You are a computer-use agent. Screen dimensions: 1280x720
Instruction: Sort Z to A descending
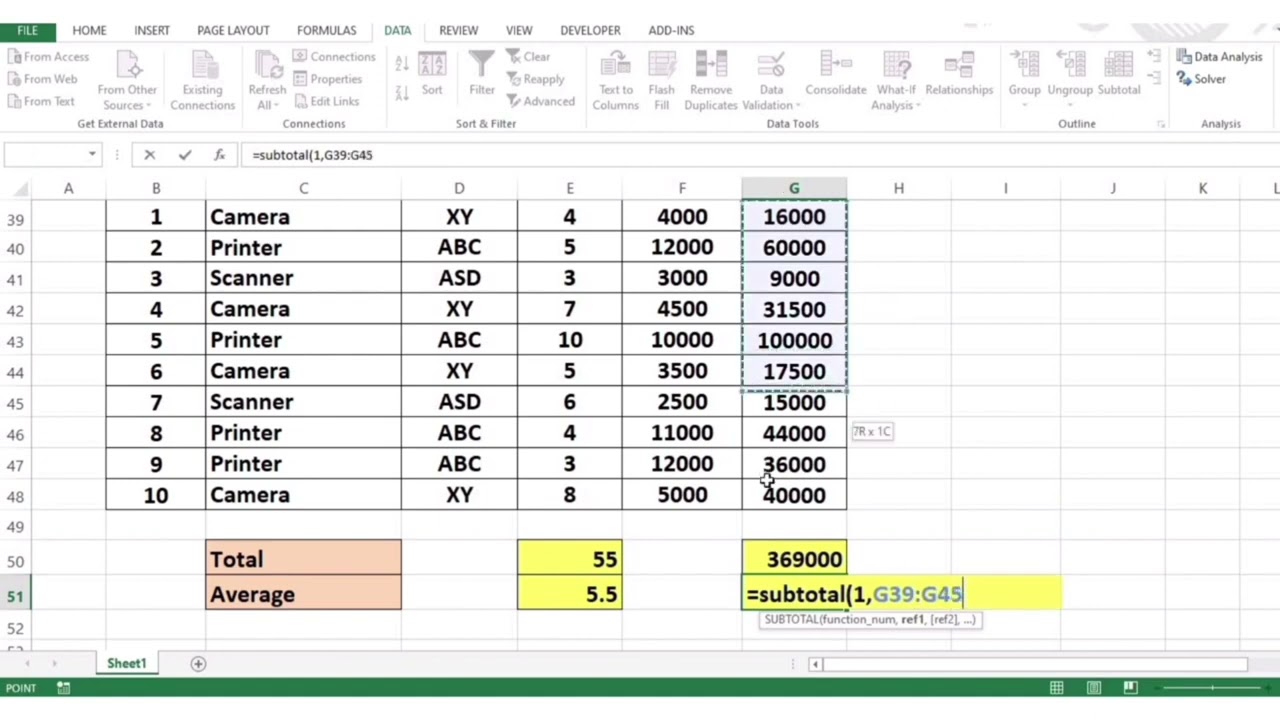(x=402, y=93)
